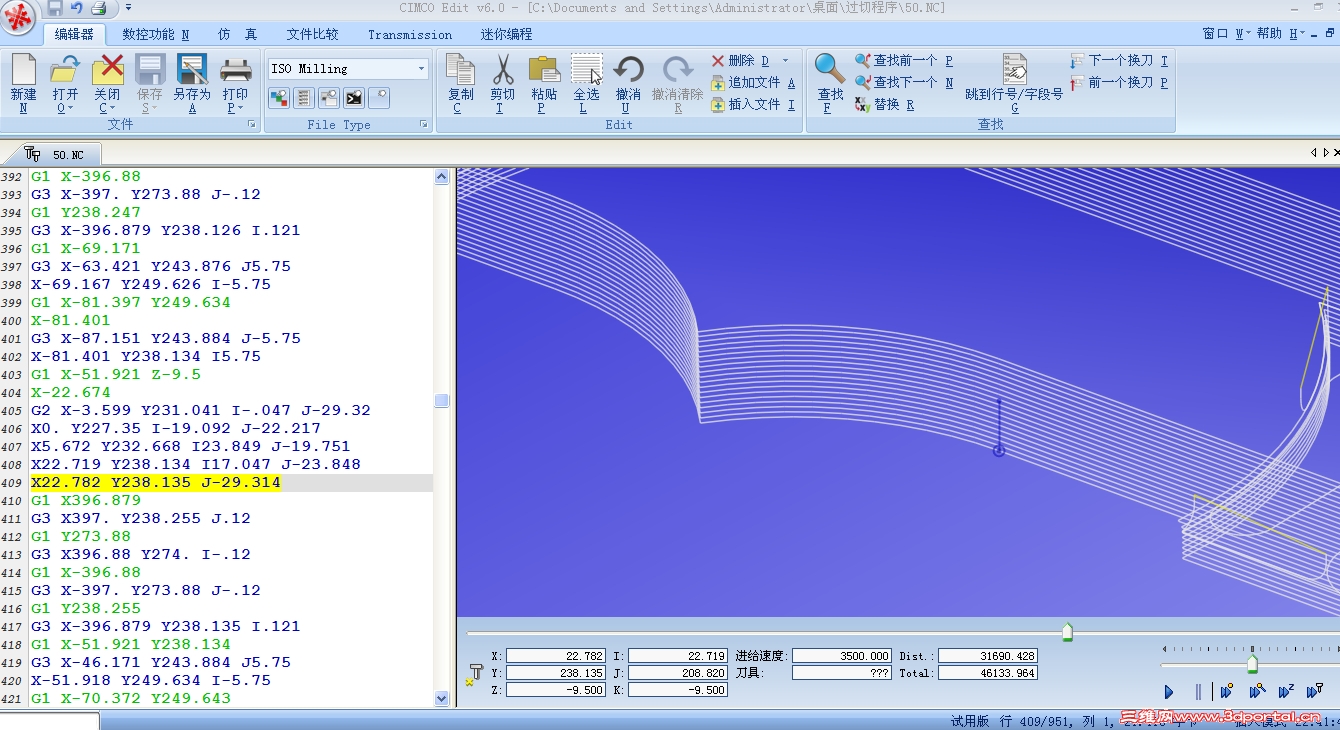Click 查找下一个 find next button

(904, 83)
